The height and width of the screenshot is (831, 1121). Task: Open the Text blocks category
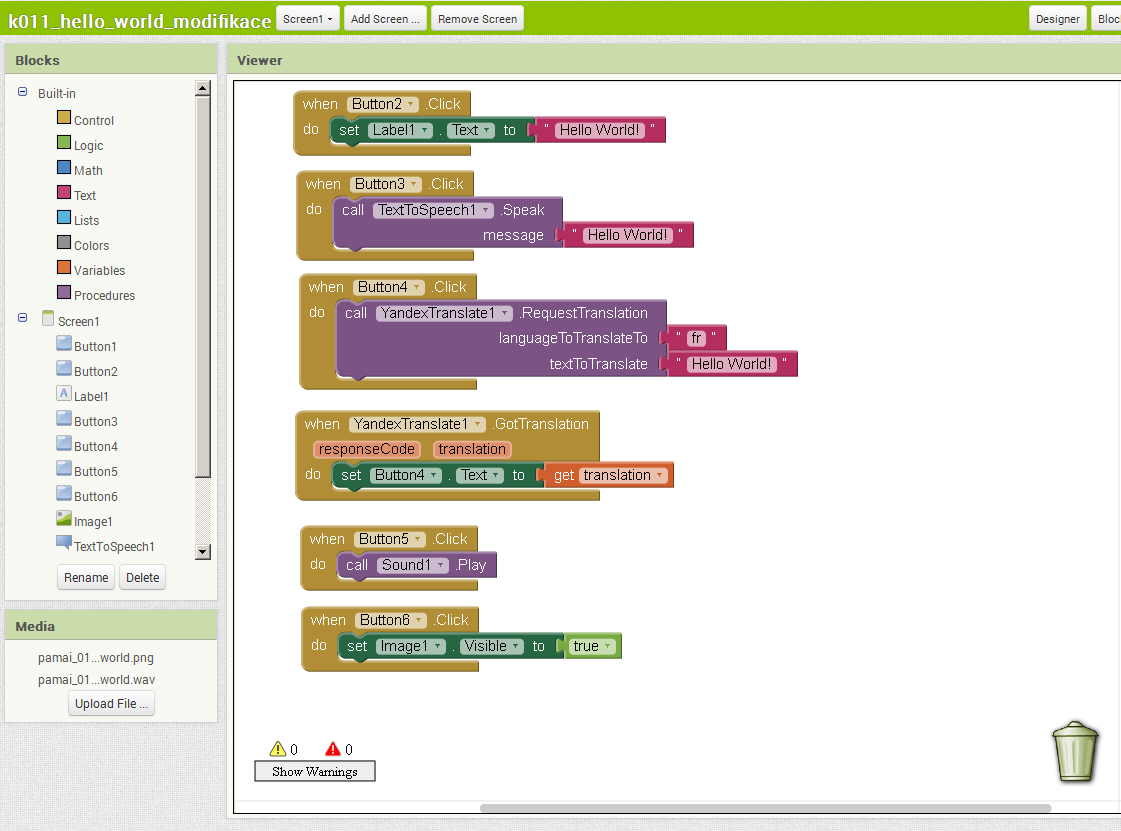pyautogui.click(x=84, y=195)
